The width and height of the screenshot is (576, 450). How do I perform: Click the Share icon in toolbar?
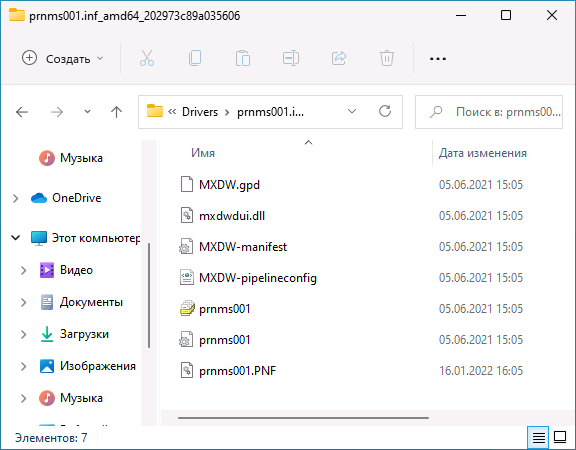pyautogui.click(x=339, y=58)
